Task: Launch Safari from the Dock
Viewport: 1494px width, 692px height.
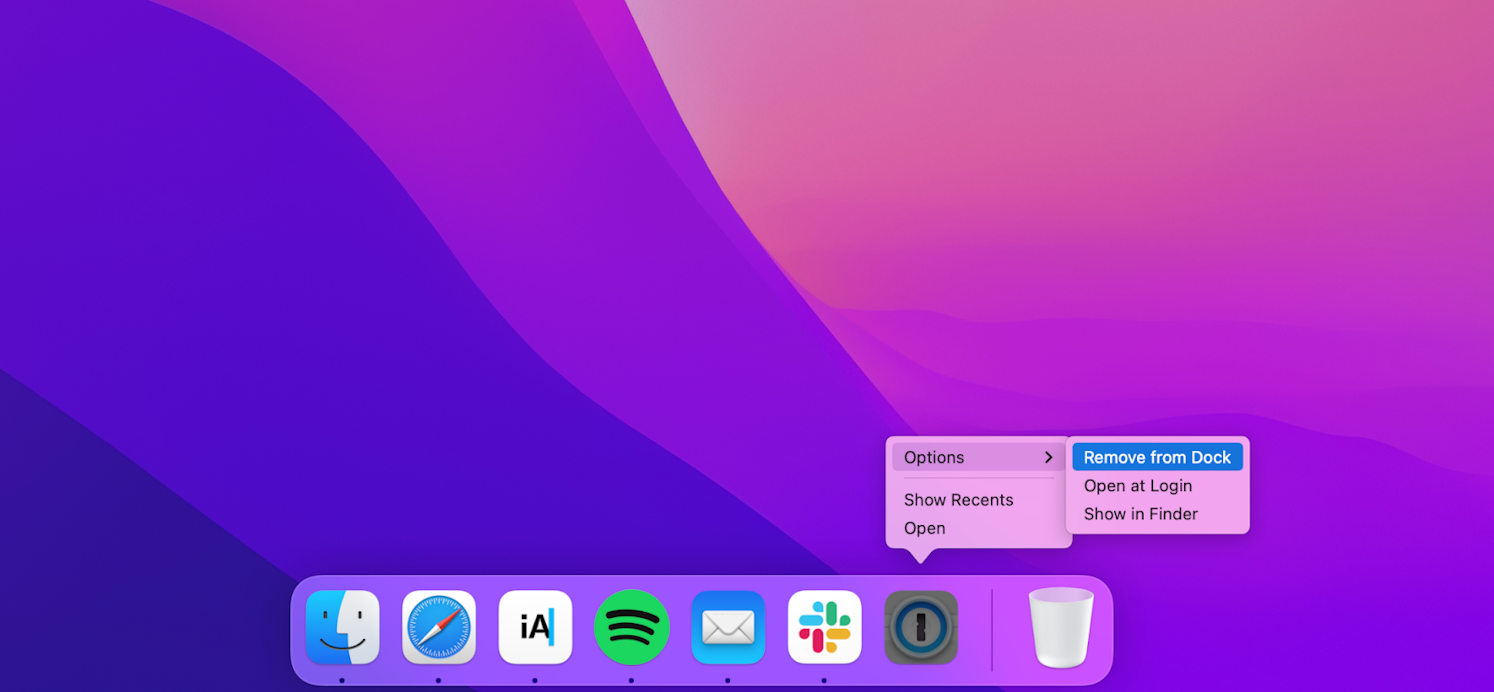Action: click(x=439, y=627)
